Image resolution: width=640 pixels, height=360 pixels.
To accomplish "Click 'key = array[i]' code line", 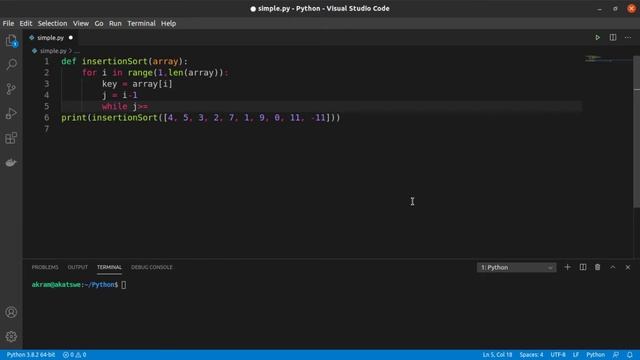I will tap(137, 84).
